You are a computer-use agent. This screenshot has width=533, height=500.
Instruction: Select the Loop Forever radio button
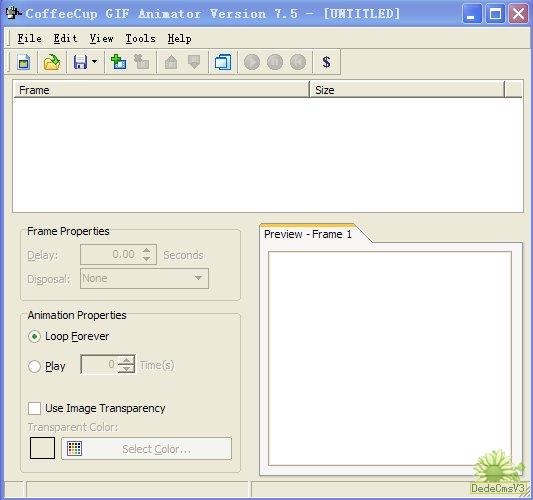point(34,337)
